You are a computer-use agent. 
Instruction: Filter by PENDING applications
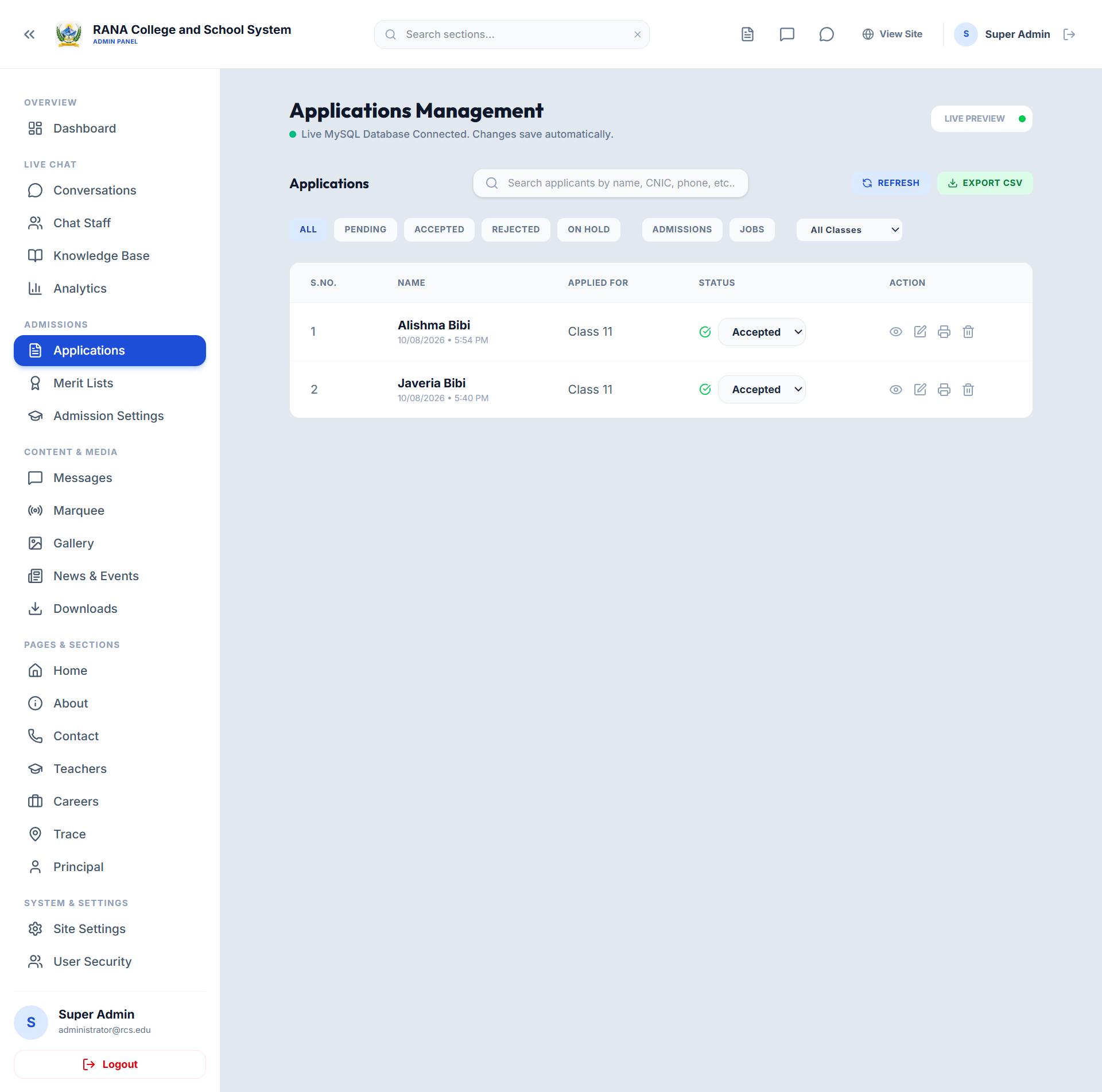point(366,230)
